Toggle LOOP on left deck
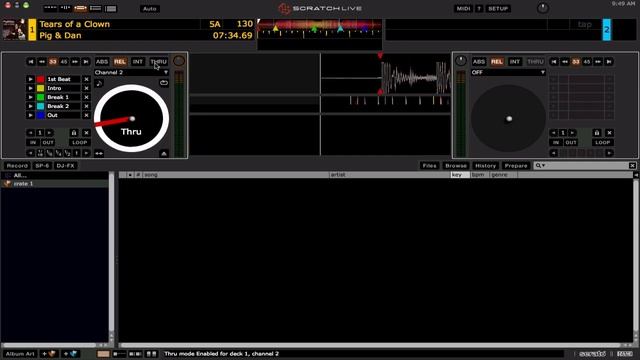This screenshot has width=640, height=360. (80, 142)
